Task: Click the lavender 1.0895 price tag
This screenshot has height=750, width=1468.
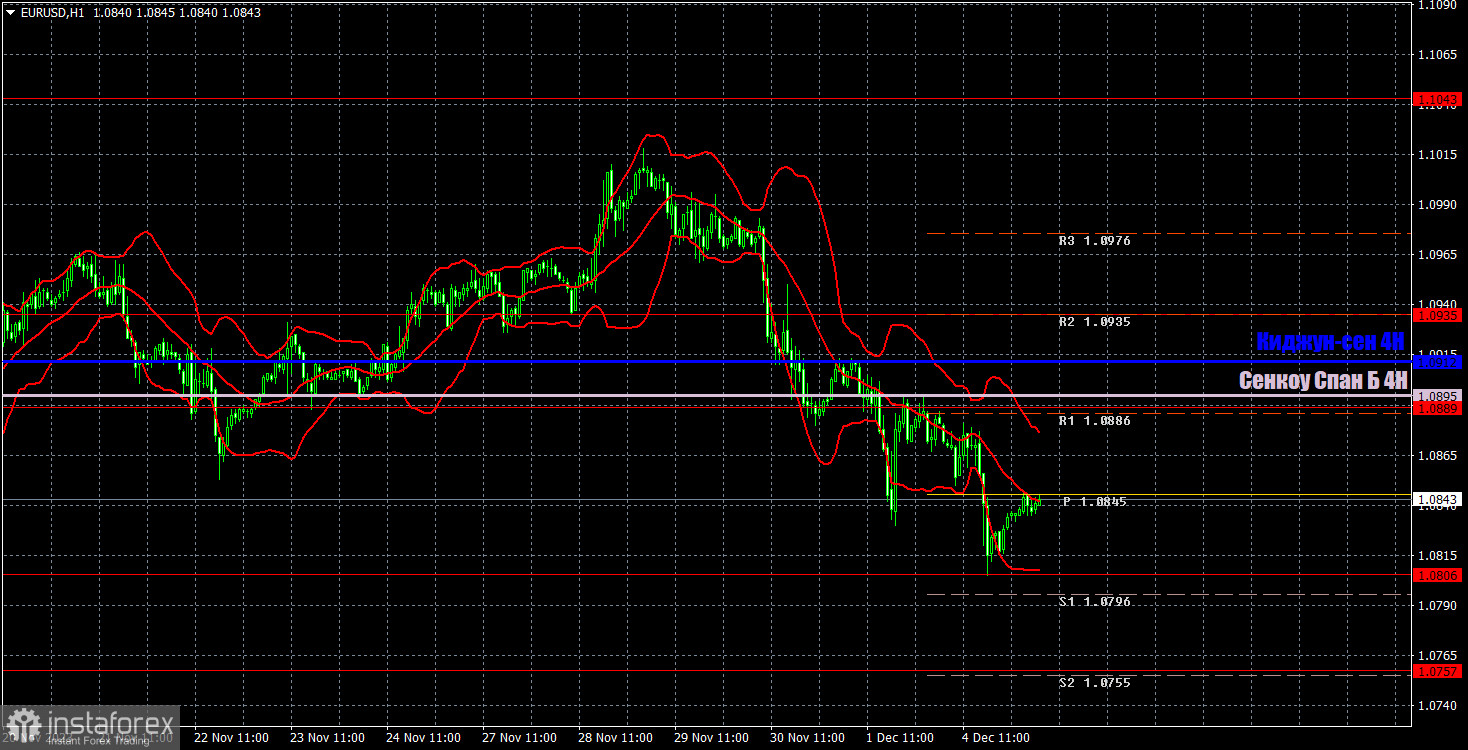Action: [1438, 396]
